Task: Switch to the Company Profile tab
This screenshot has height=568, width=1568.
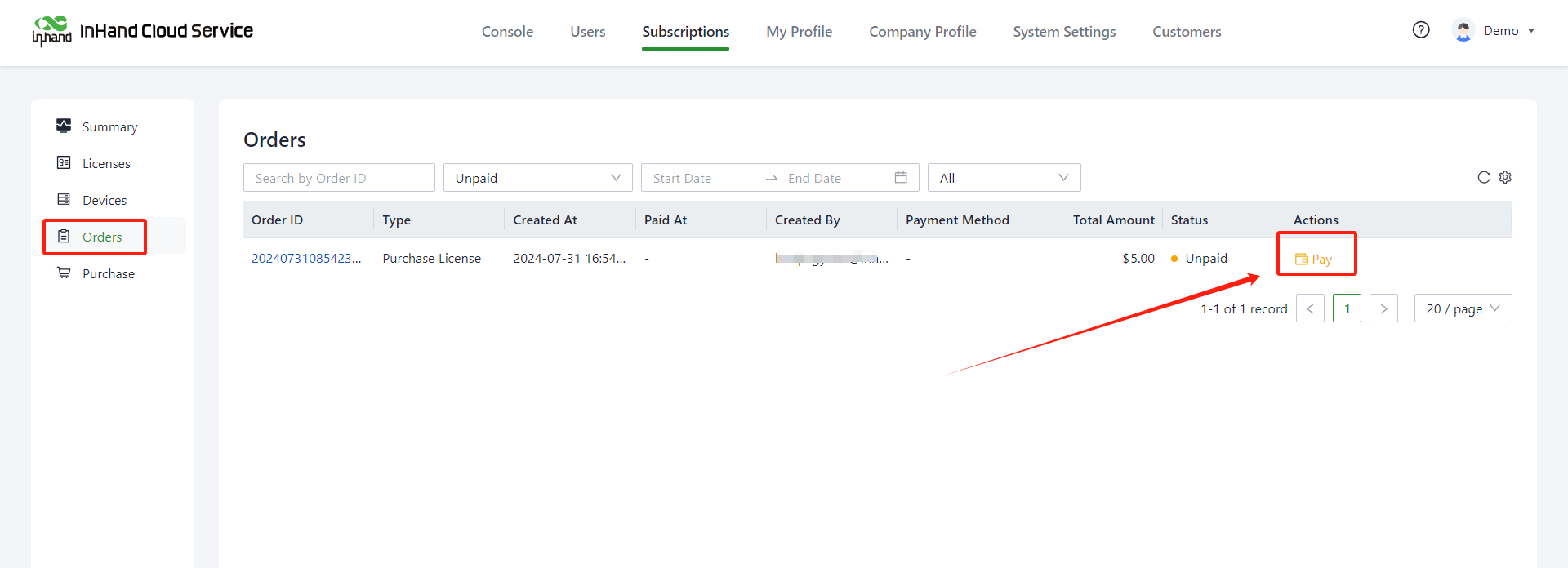Action: click(922, 32)
